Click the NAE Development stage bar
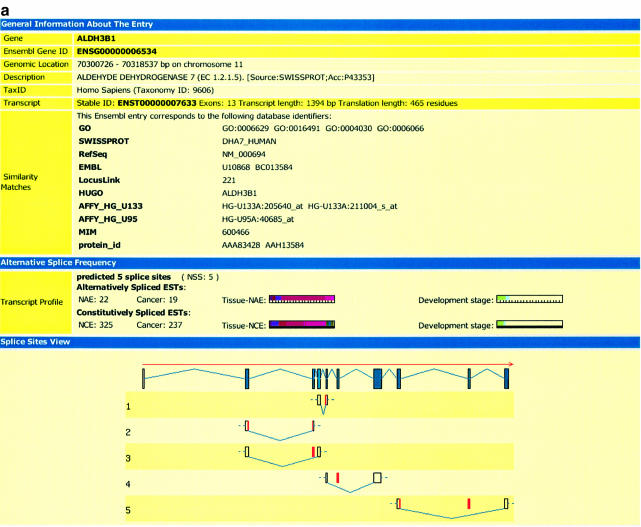Viewport: 641px width, 527px height. pos(529,299)
